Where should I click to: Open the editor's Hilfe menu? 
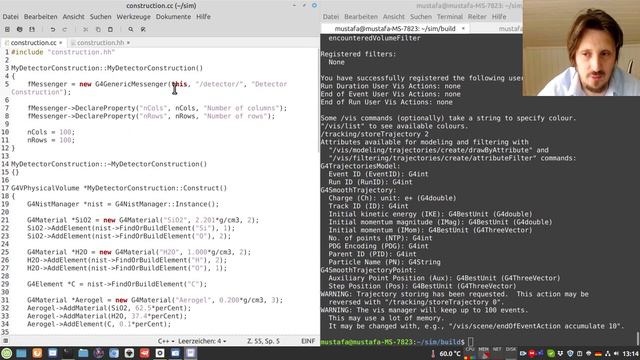coord(203,17)
